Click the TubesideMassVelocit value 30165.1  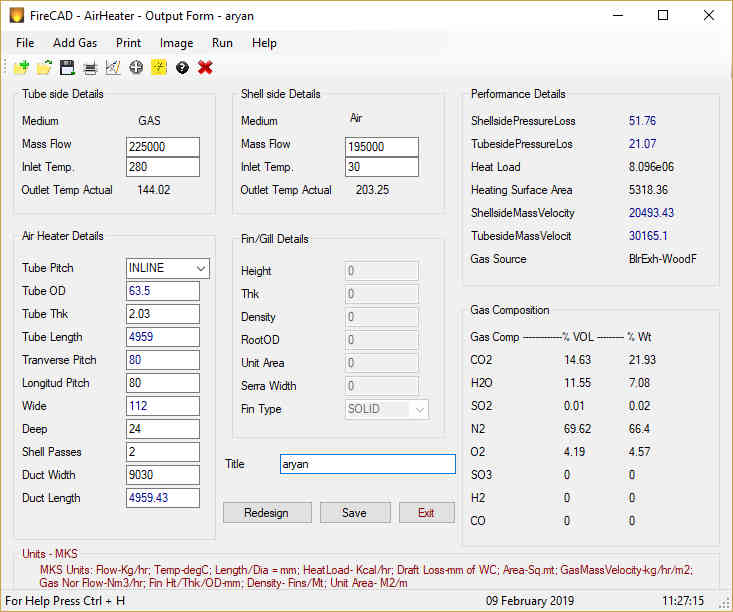[648, 236]
